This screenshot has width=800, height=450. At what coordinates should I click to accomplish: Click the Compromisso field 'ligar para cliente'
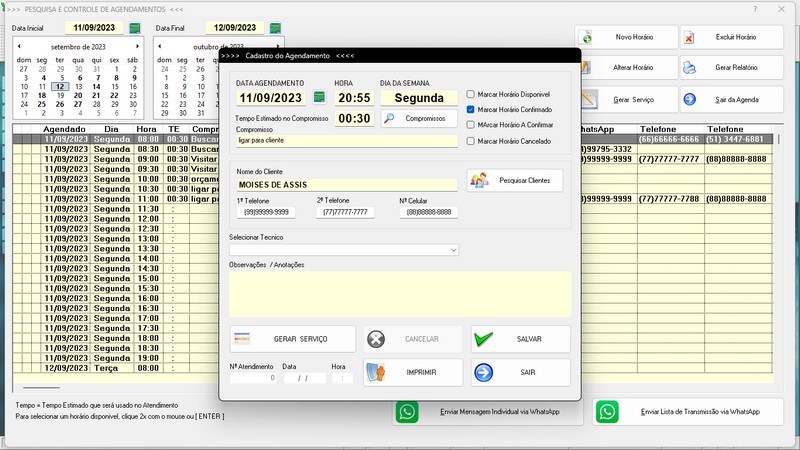[346, 141]
